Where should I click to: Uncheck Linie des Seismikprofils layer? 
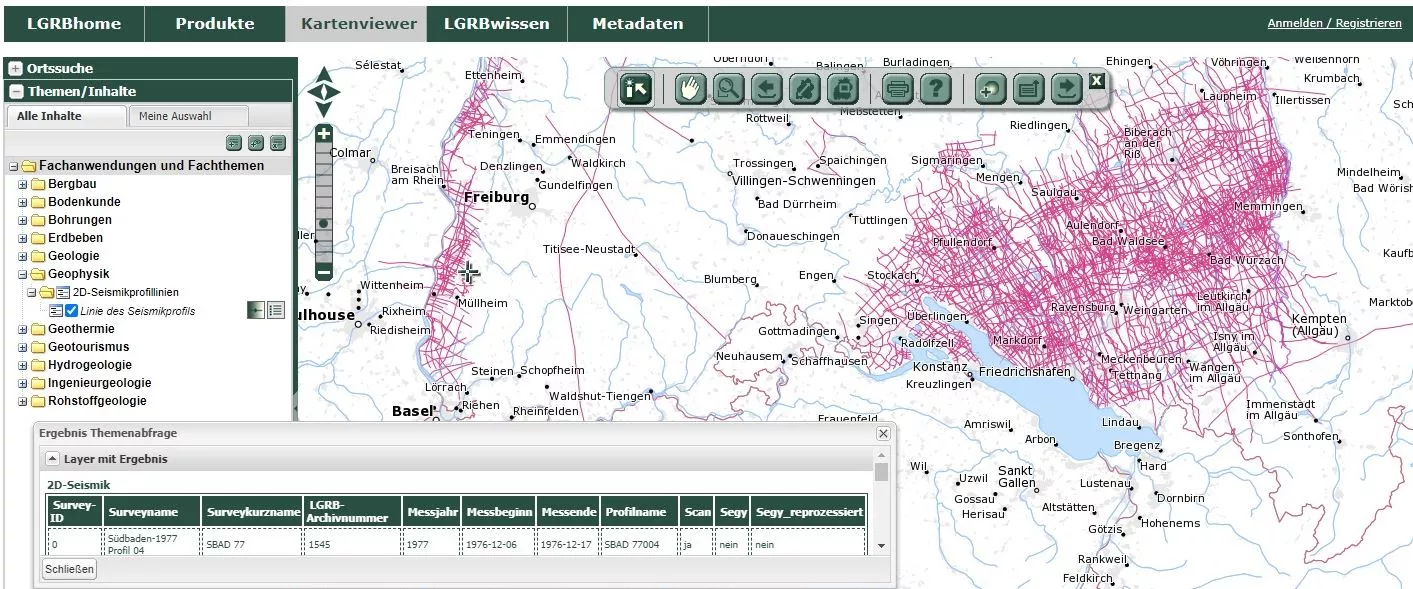pyautogui.click(x=72, y=311)
